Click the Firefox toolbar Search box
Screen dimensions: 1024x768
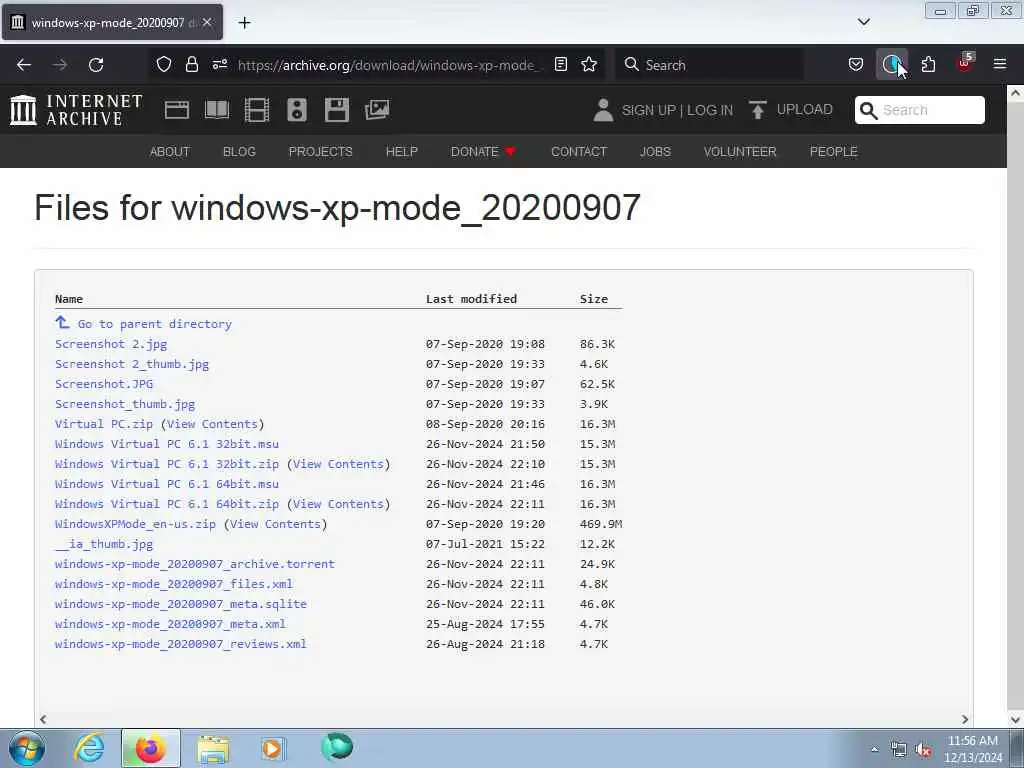[x=709, y=65]
